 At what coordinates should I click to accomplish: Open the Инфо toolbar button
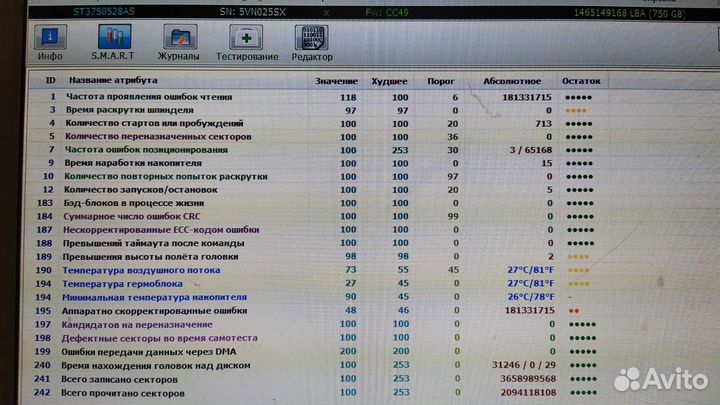52,42
